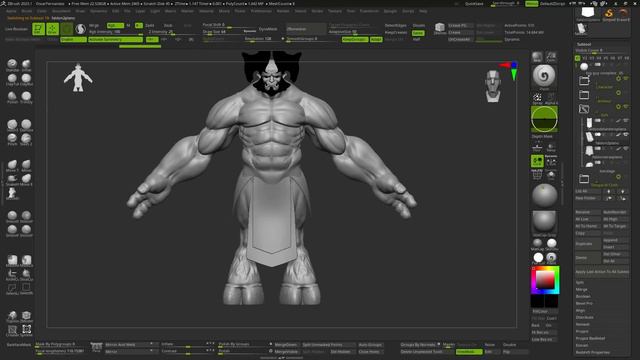Expand the Split section
This screenshot has width=640, height=360.
click(x=580, y=282)
